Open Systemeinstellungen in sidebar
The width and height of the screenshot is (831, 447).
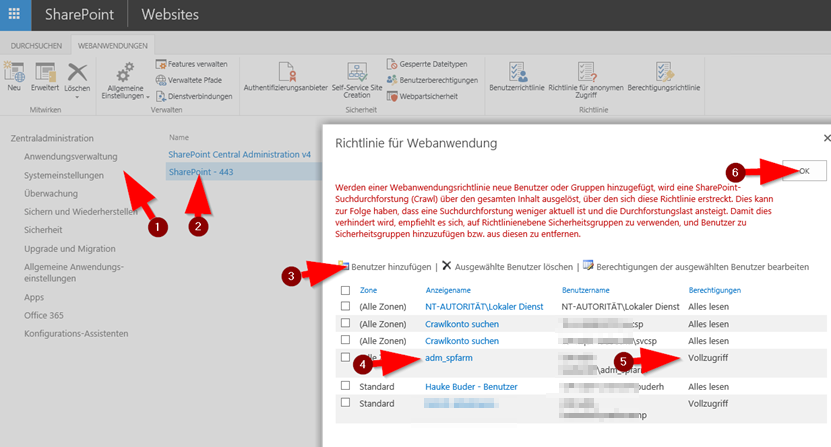point(64,175)
